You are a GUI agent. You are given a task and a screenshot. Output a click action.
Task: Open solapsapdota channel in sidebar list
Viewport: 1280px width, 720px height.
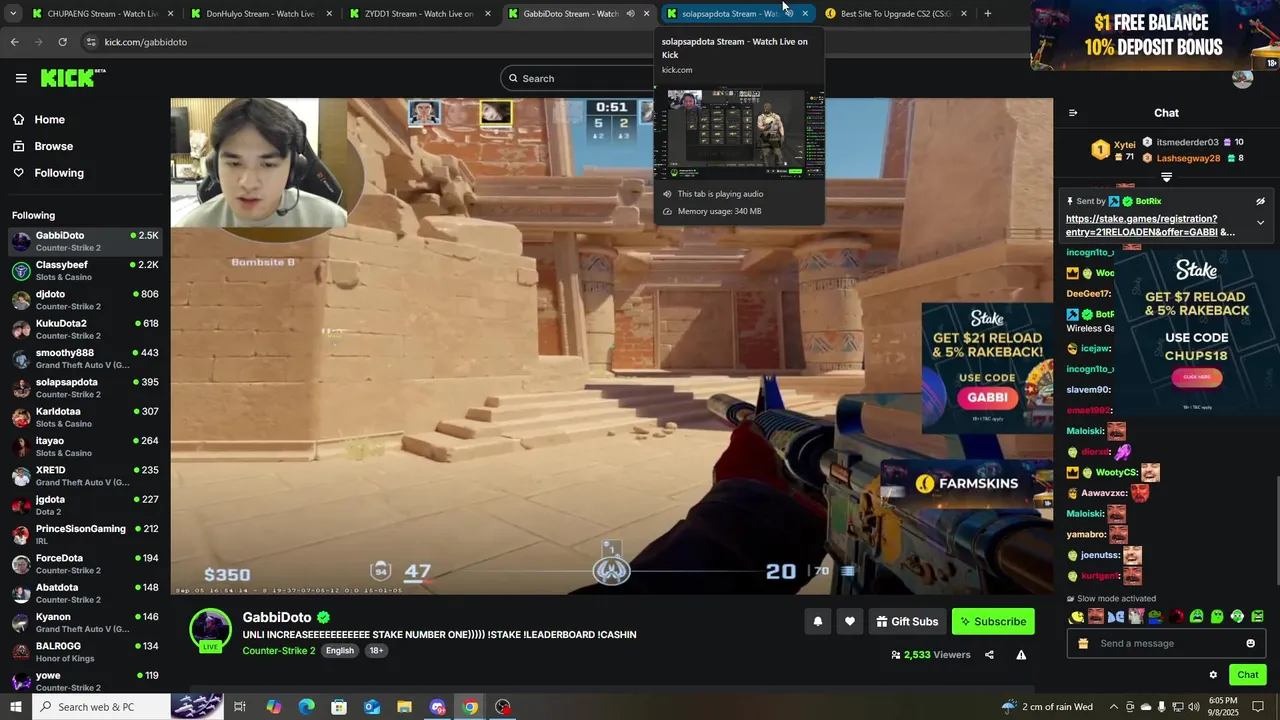[x=85, y=388]
